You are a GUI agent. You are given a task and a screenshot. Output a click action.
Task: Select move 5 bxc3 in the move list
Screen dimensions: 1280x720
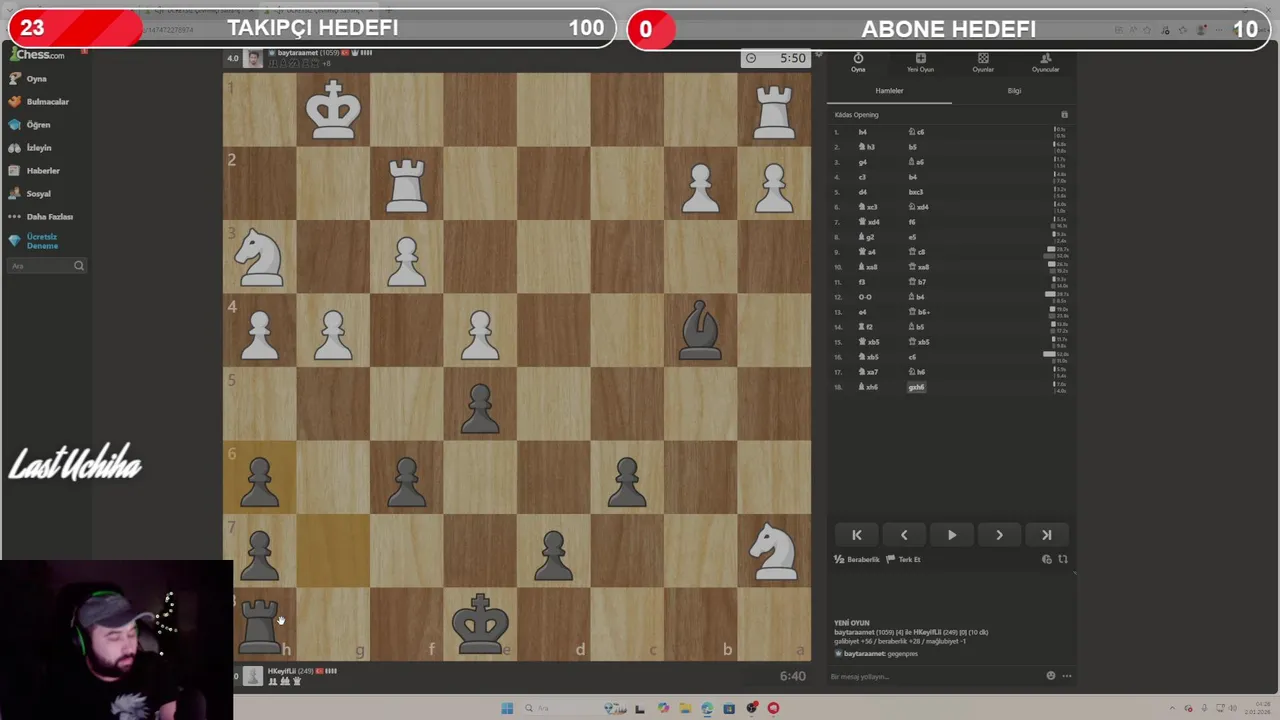[915, 192]
